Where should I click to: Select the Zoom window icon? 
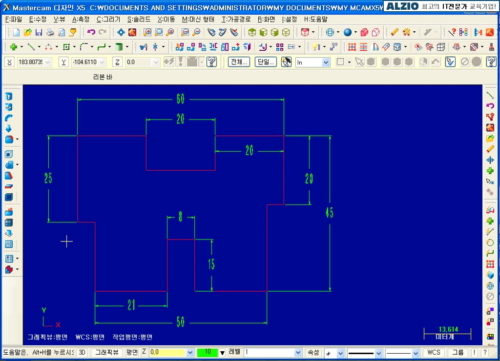pos(147,32)
